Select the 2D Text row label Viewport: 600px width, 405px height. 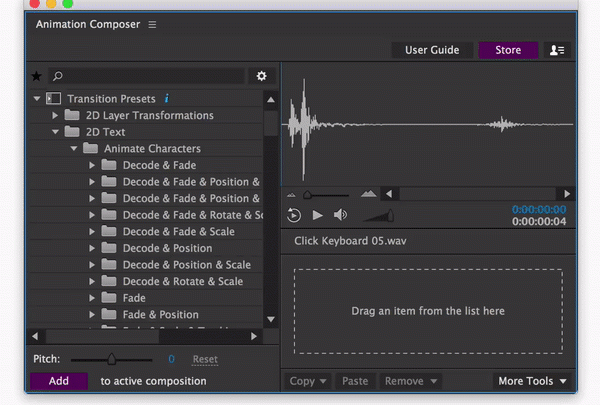pyautogui.click(x=105, y=132)
